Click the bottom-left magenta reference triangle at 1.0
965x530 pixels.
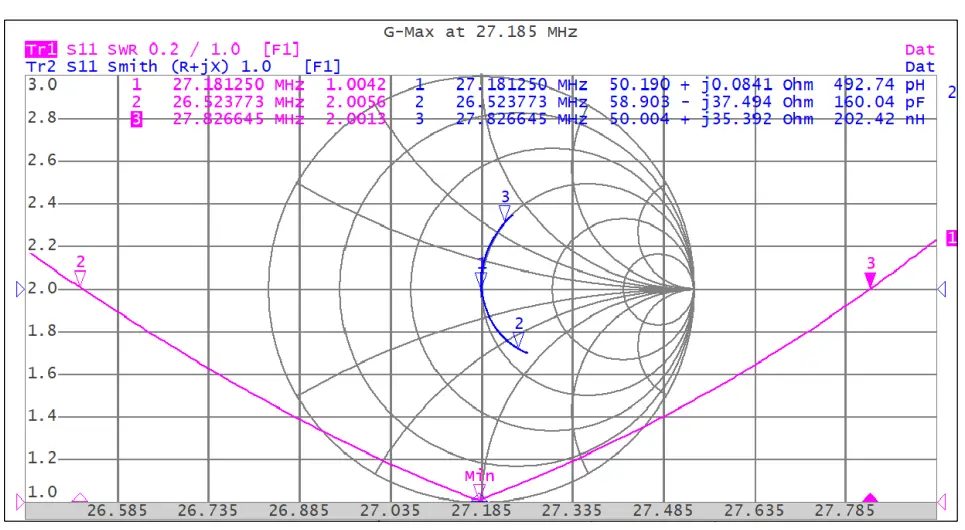(x=20, y=502)
